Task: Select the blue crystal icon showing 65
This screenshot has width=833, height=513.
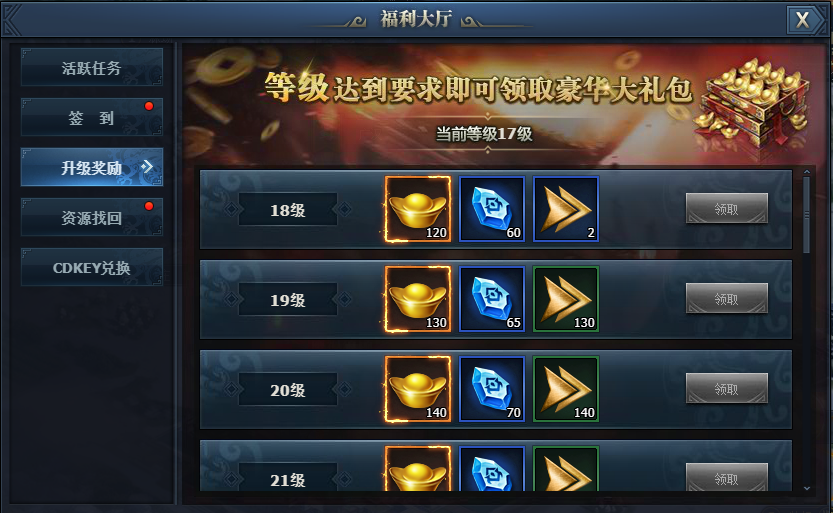Action: [x=492, y=299]
